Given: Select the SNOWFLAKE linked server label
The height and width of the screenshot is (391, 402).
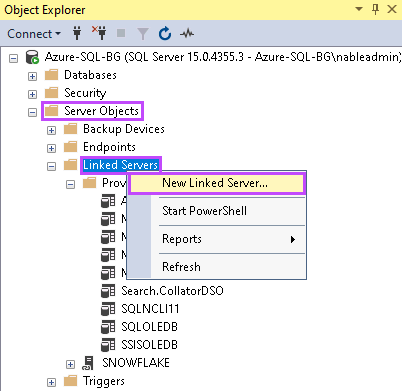Looking at the screenshot, I should pyautogui.click(x=136, y=363).
